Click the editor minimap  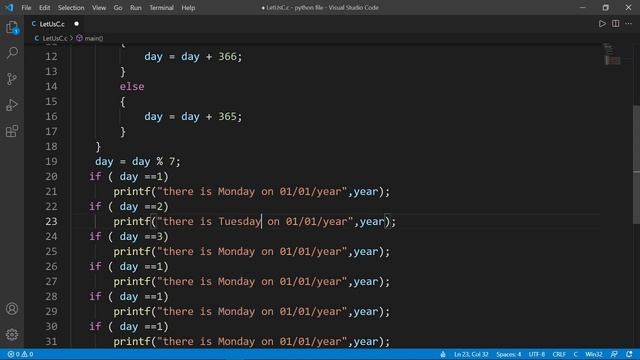612,54
